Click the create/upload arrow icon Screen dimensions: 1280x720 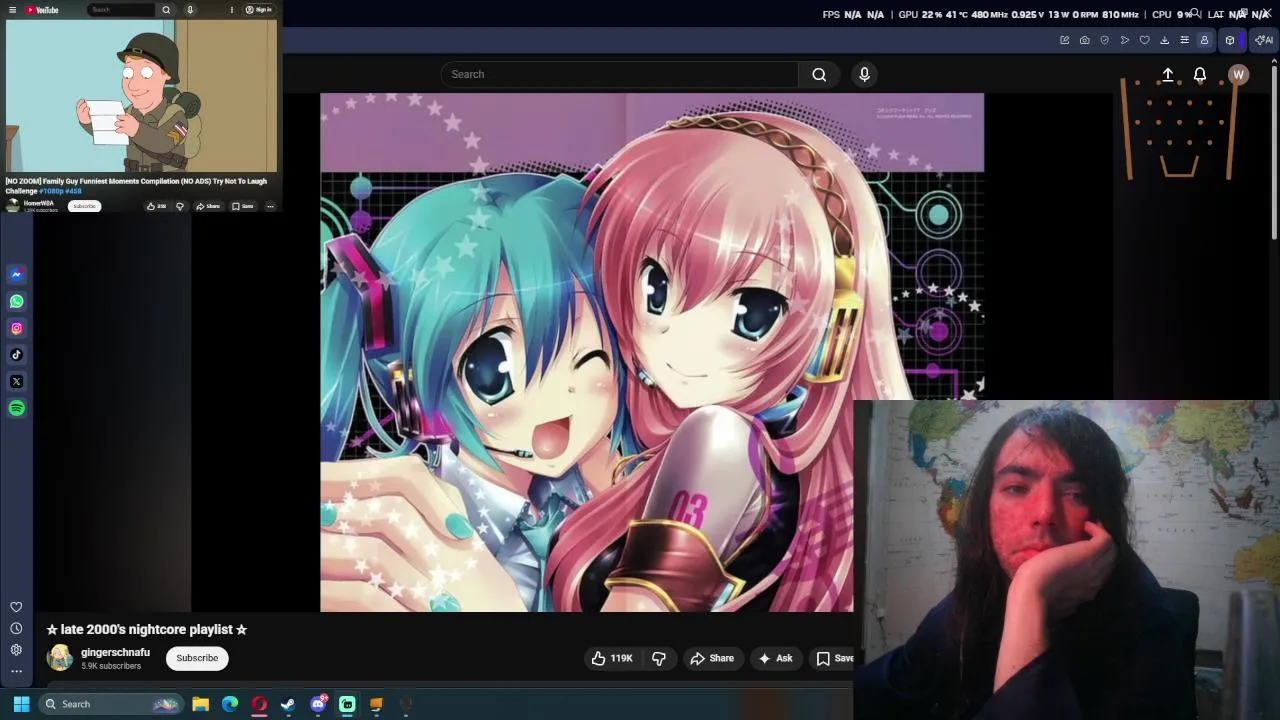(1167, 75)
